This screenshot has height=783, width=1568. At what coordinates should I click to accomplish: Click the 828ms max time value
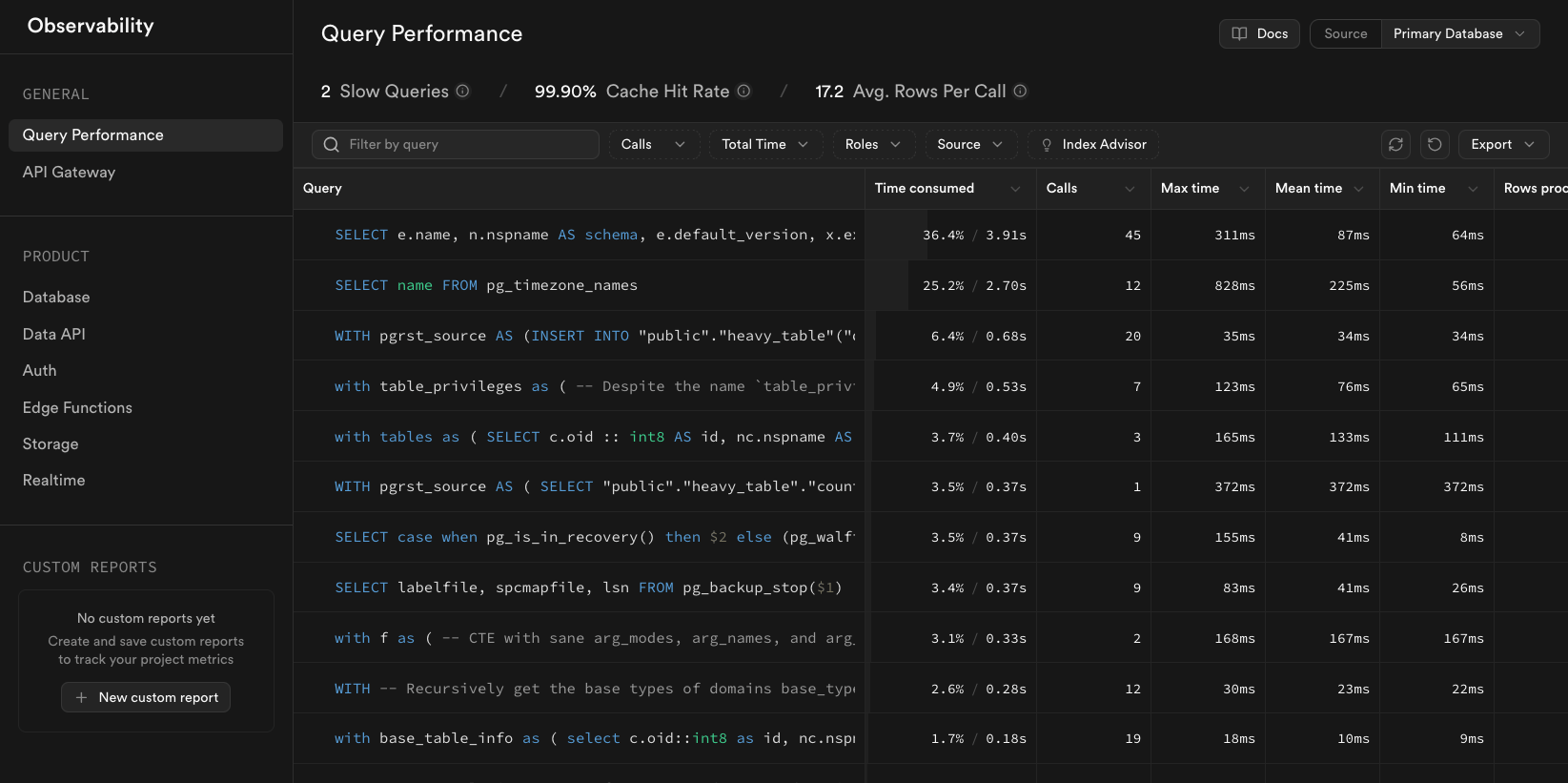coord(1234,285)
